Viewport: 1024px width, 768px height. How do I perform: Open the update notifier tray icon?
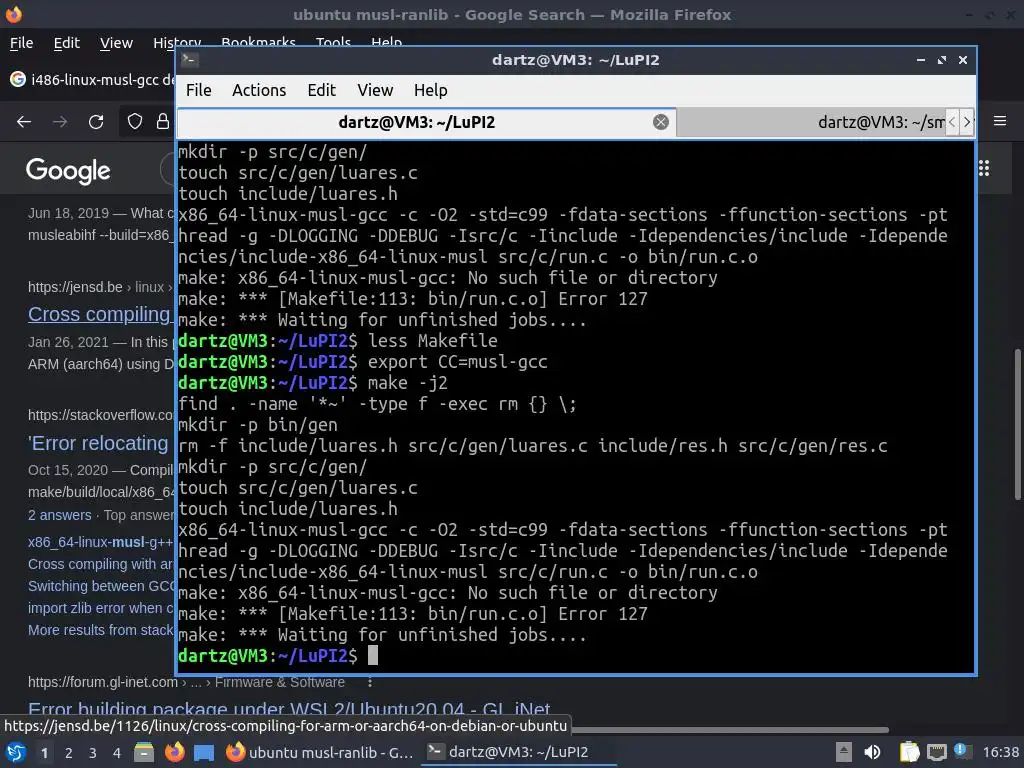[961, 750]
